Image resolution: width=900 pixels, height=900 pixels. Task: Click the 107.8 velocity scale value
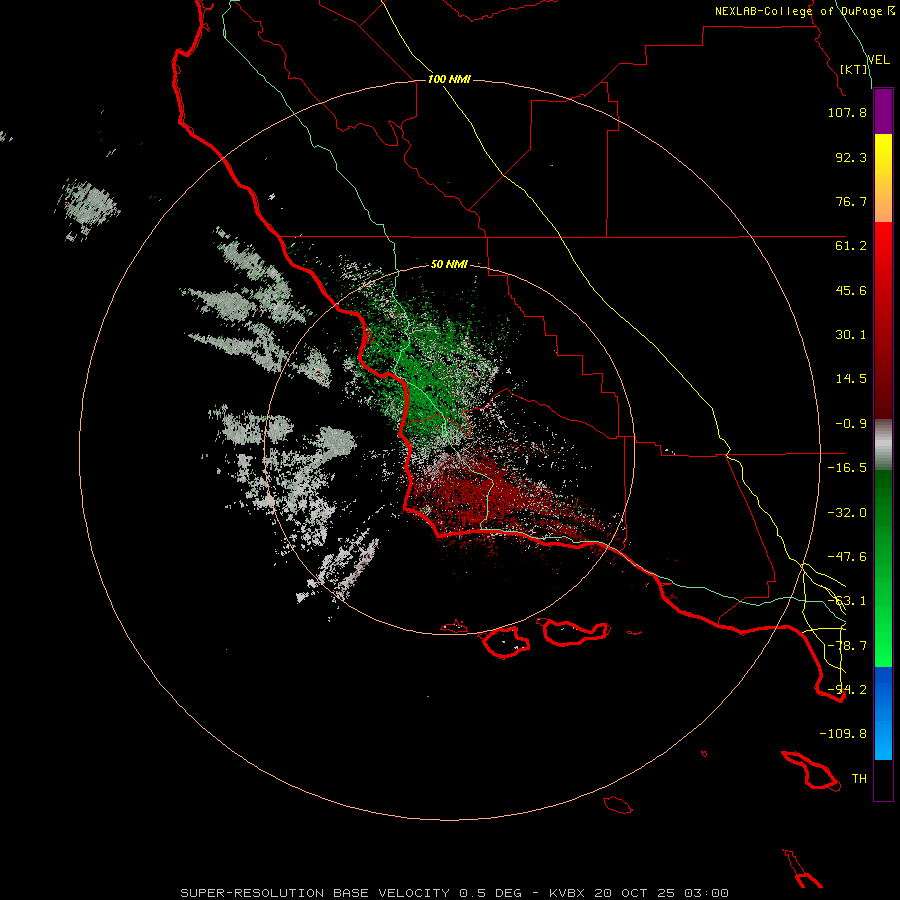click(847, 112)
